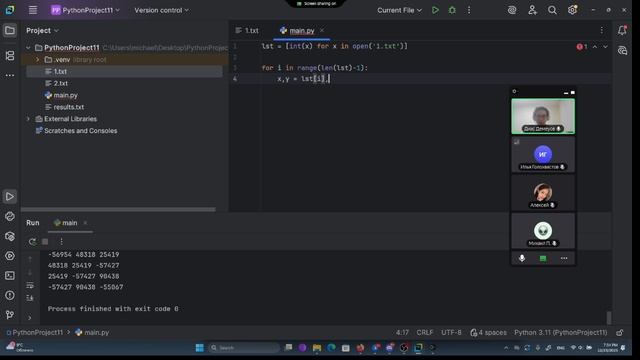Click PythonProject11 breadcrumb in status bar
Screen dimensions: 640x360
(x=35, y=333)
